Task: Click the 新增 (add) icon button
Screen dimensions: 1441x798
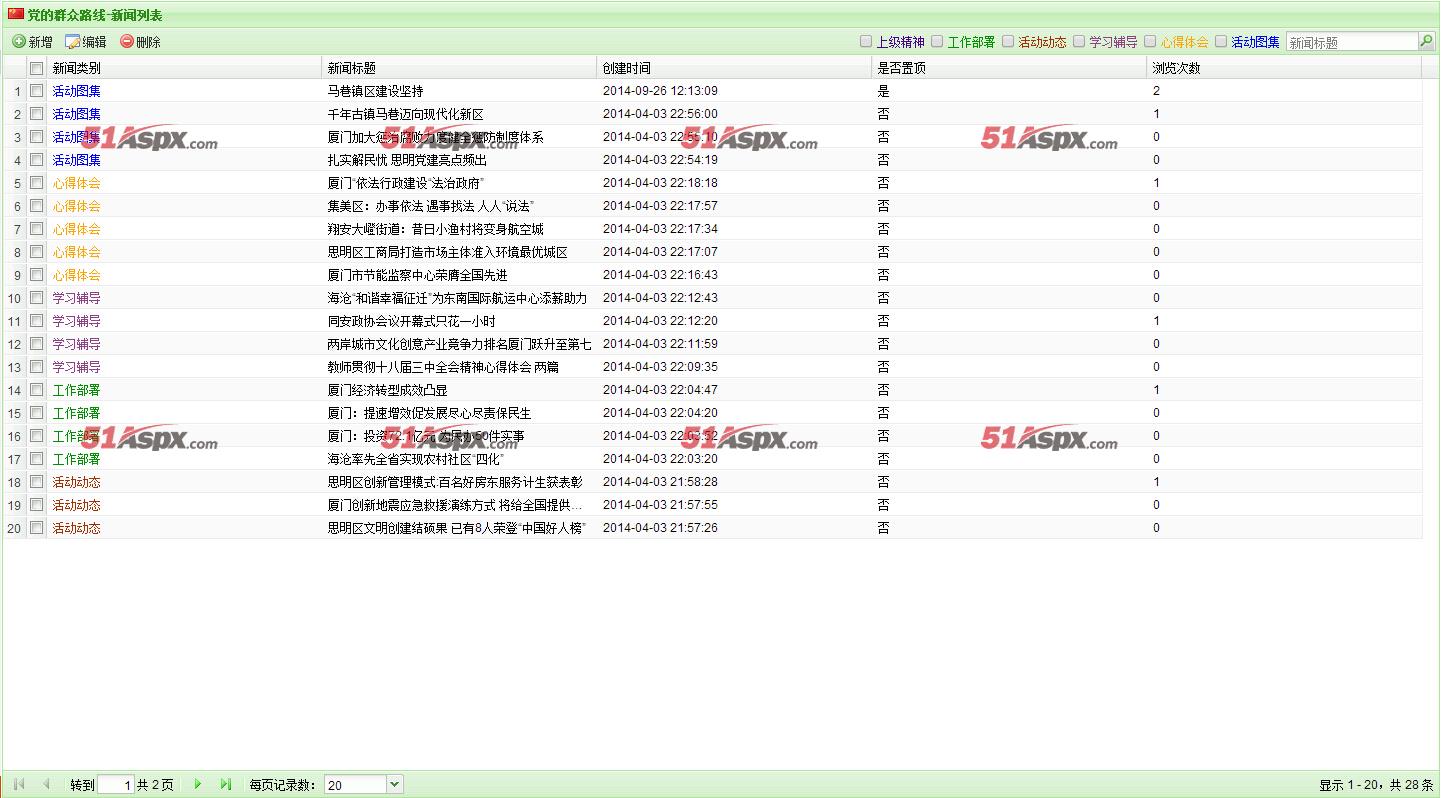Action: pyautogui.click(x=19, y=42)
